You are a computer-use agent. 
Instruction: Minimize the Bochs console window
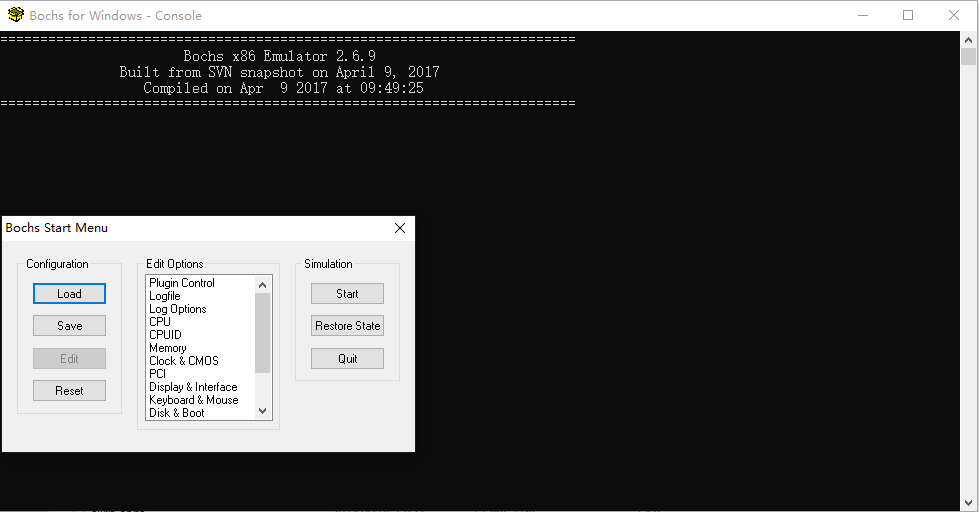pyautogui.click(x=863, y=16)
